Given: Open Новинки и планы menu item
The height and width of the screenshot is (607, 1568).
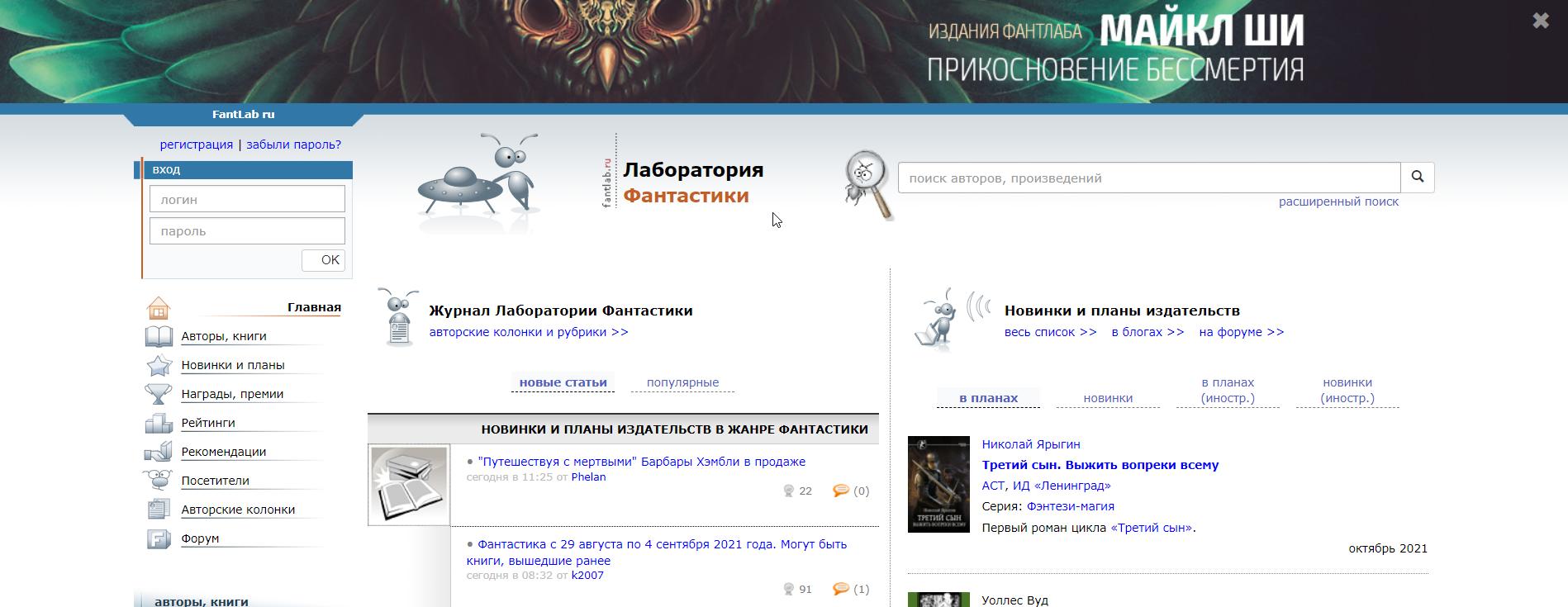Looking at the screenshot, I should point(233,365).
